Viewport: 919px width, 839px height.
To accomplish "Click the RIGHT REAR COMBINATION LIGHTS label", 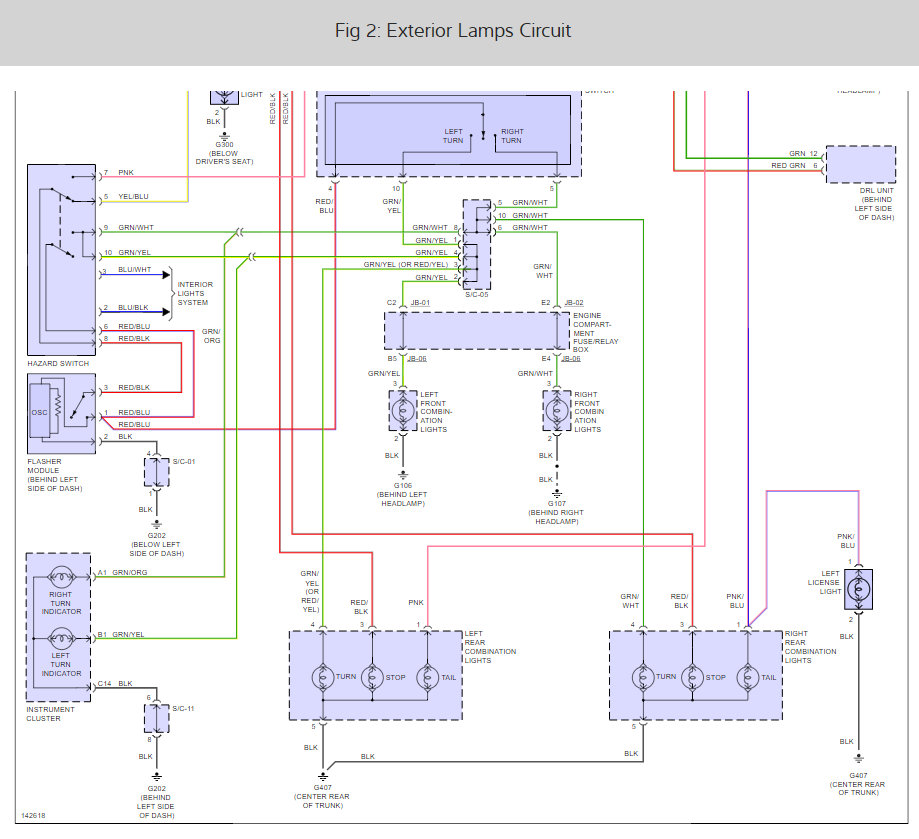I will (x=811, y=647).
